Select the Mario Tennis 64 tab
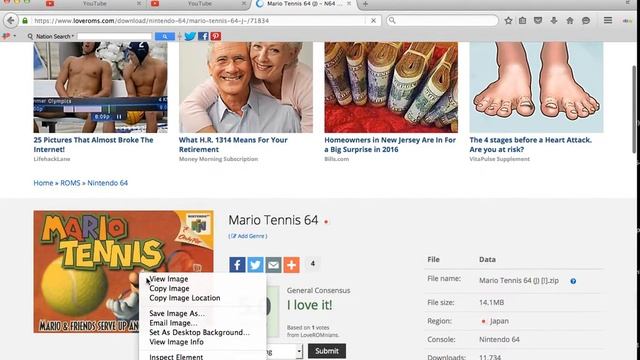 304,4
